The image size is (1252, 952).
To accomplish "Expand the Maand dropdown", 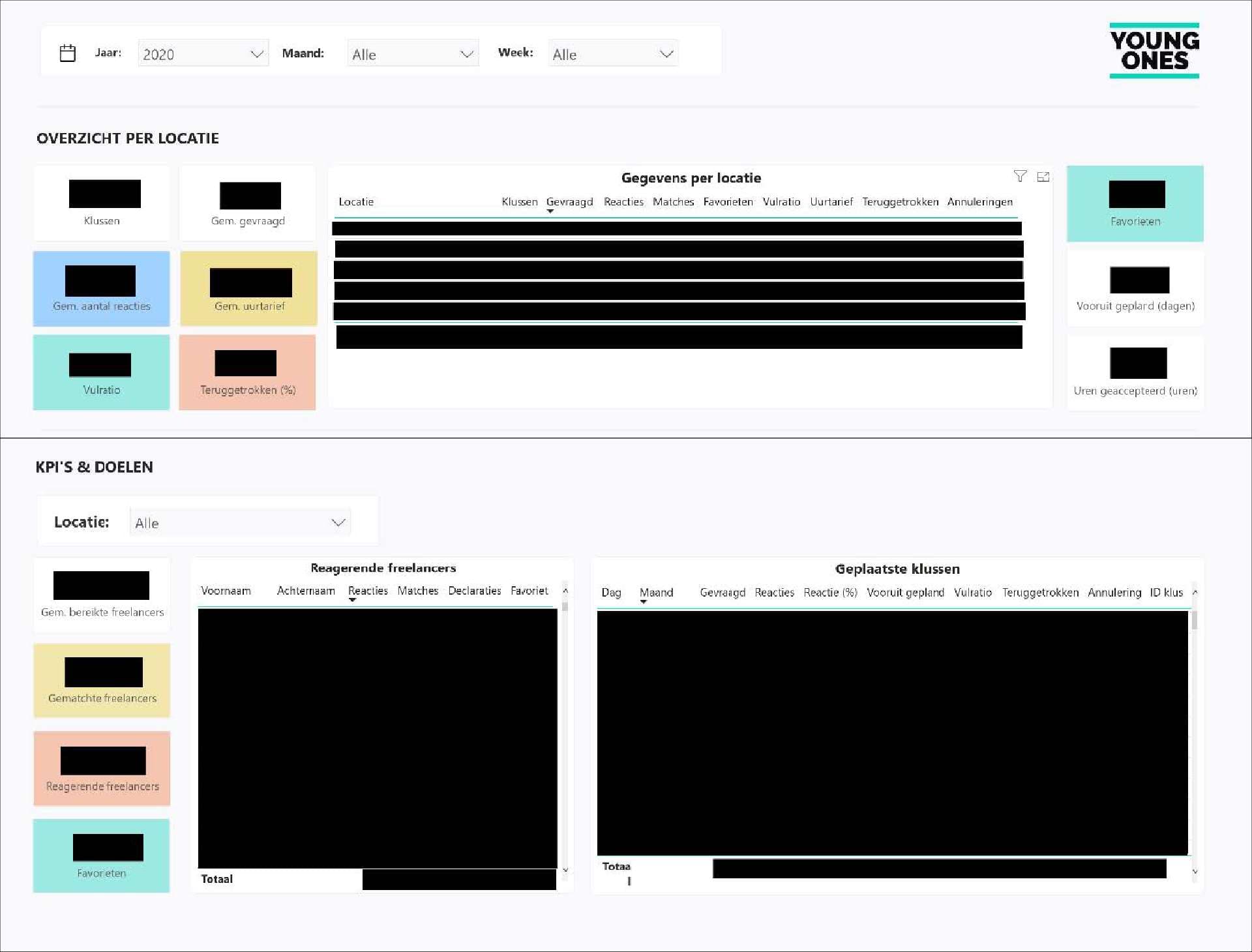I will tap(413, 53).
